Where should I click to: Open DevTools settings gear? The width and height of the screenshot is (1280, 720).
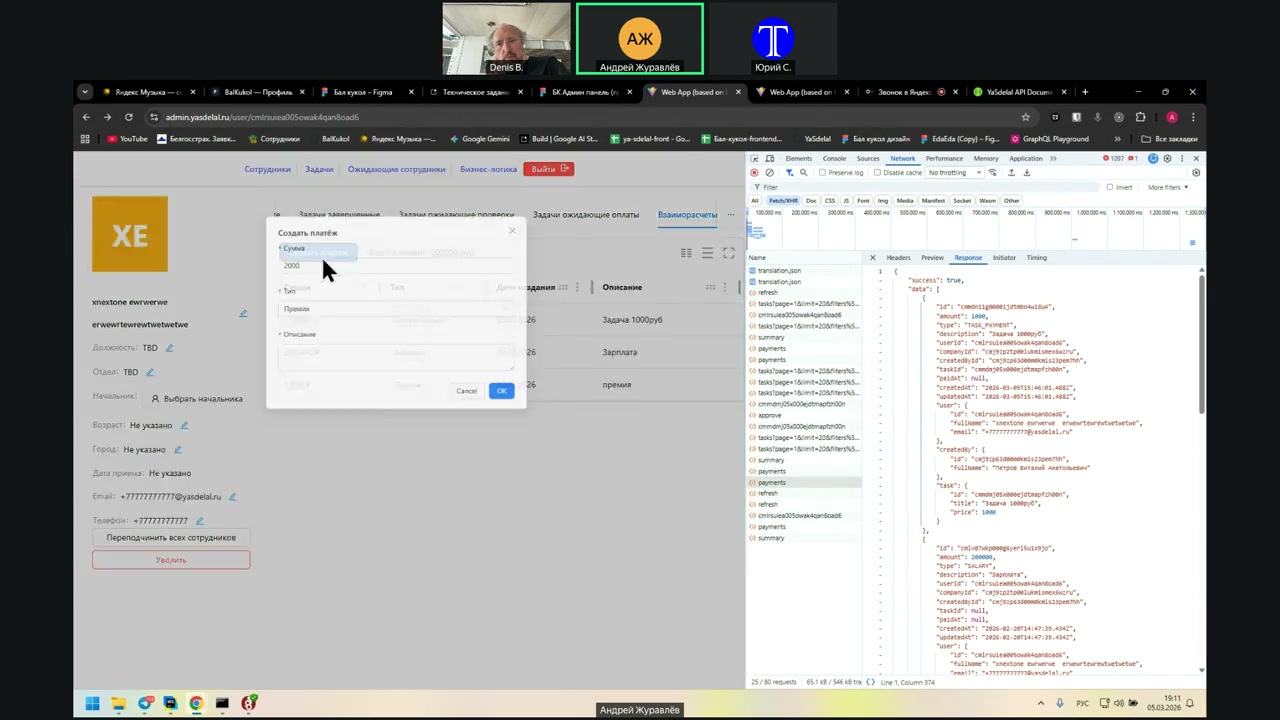(1167, 159)
